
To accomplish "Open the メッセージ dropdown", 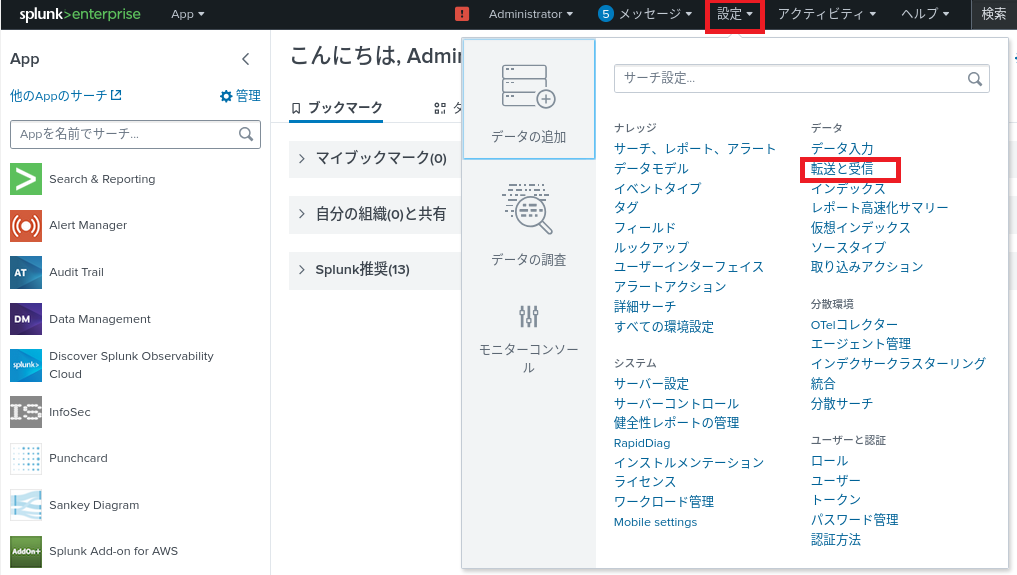I will click(645, 14).
